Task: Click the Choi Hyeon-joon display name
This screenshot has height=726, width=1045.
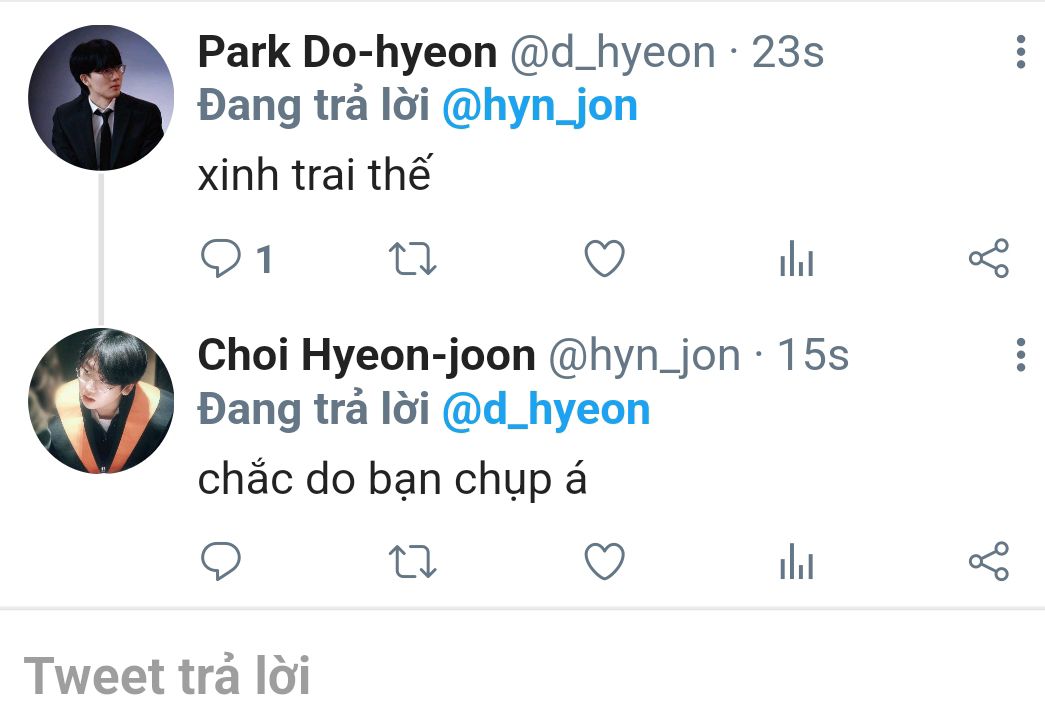Action: point(367,355)
